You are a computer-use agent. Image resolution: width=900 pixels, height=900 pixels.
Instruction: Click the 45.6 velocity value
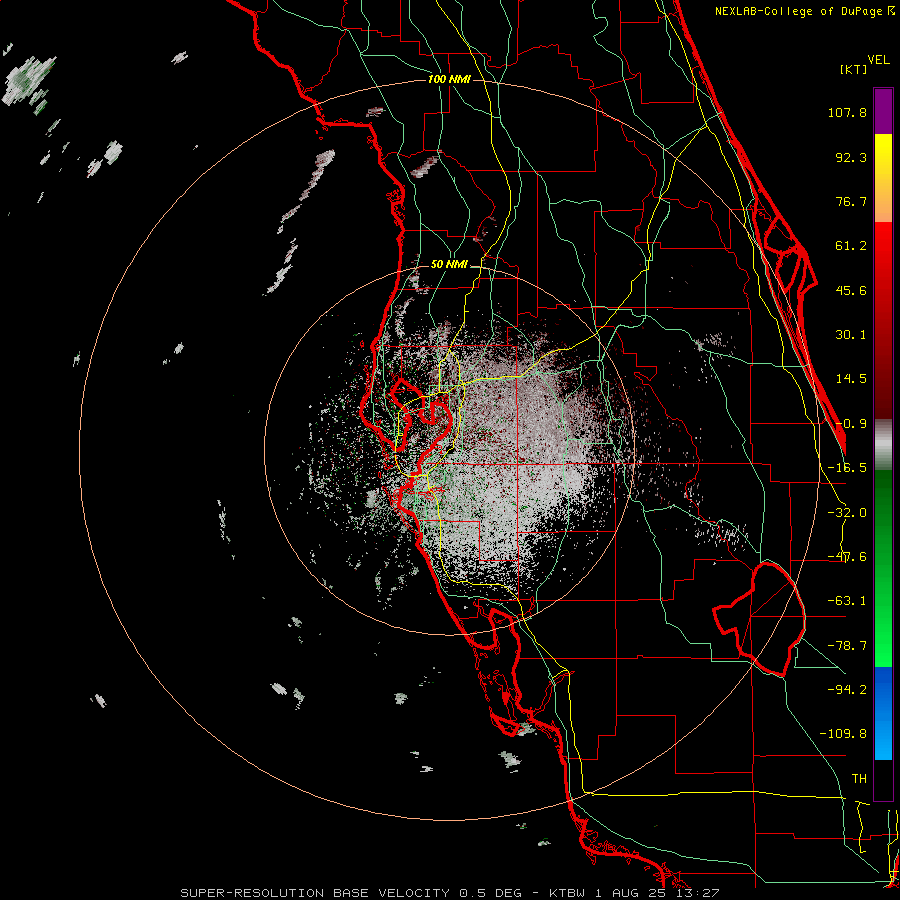pos(851,290)
